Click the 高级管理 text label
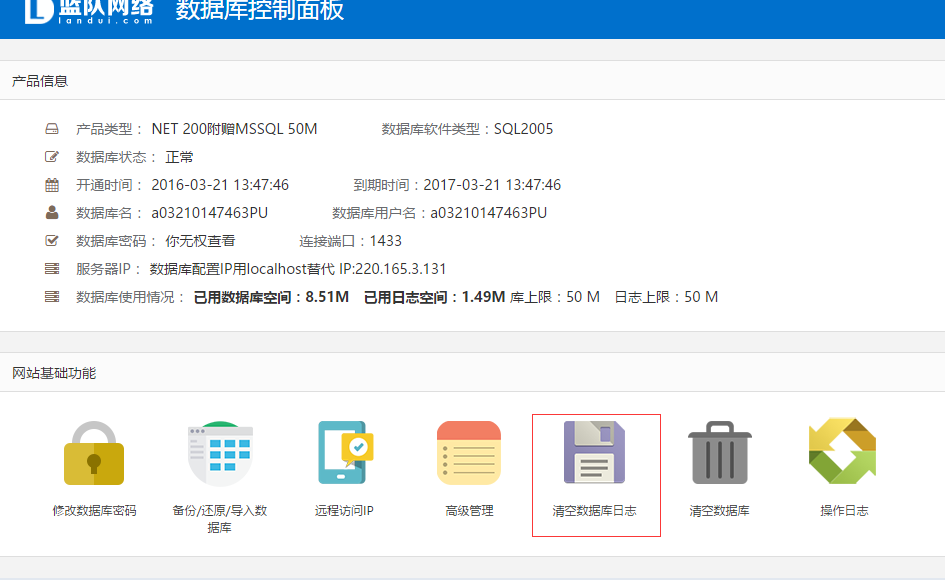This screenshot has height=580, width=945. point(469,511)
